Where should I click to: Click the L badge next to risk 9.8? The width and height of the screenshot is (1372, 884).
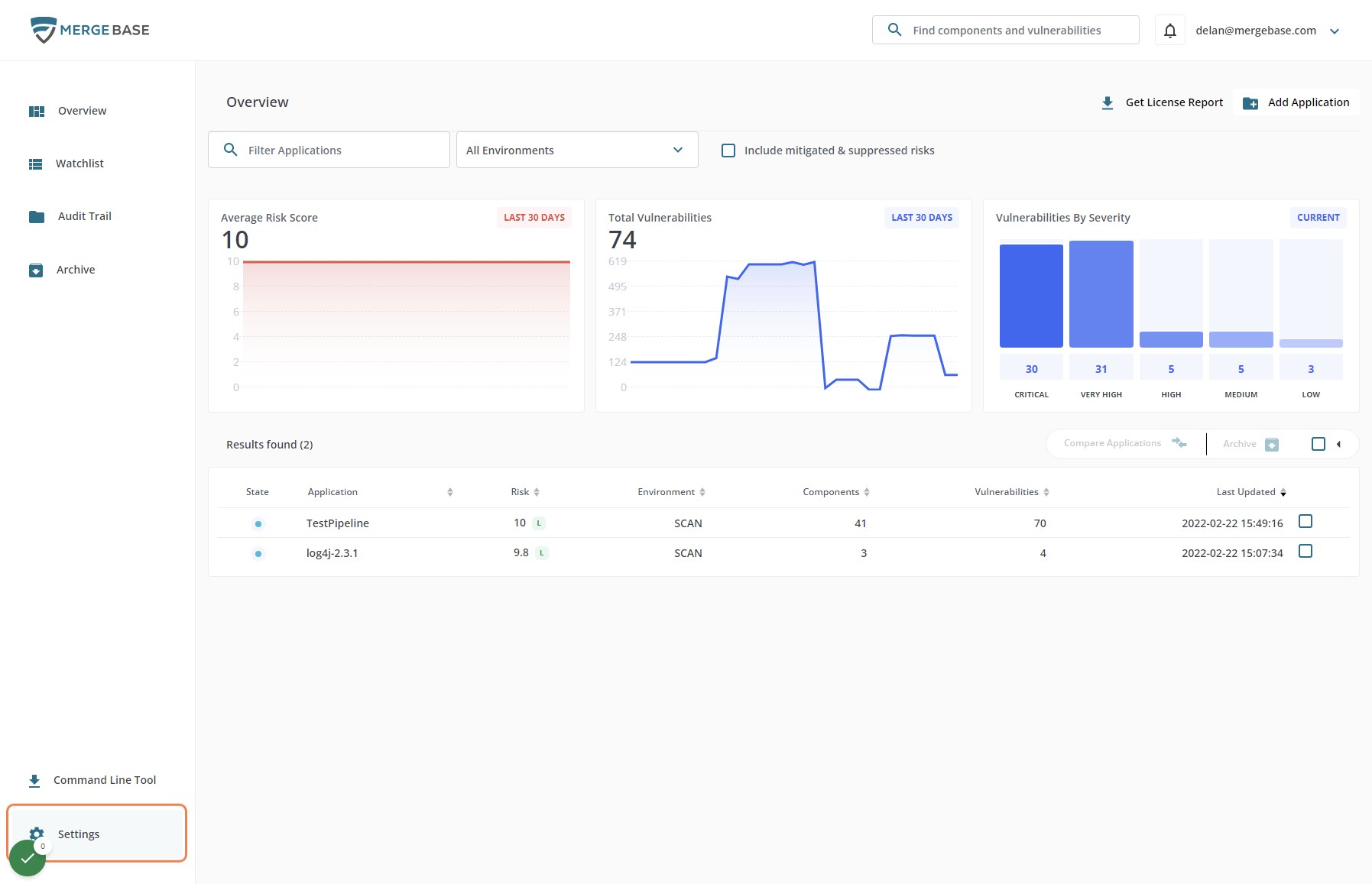[542, 553]
